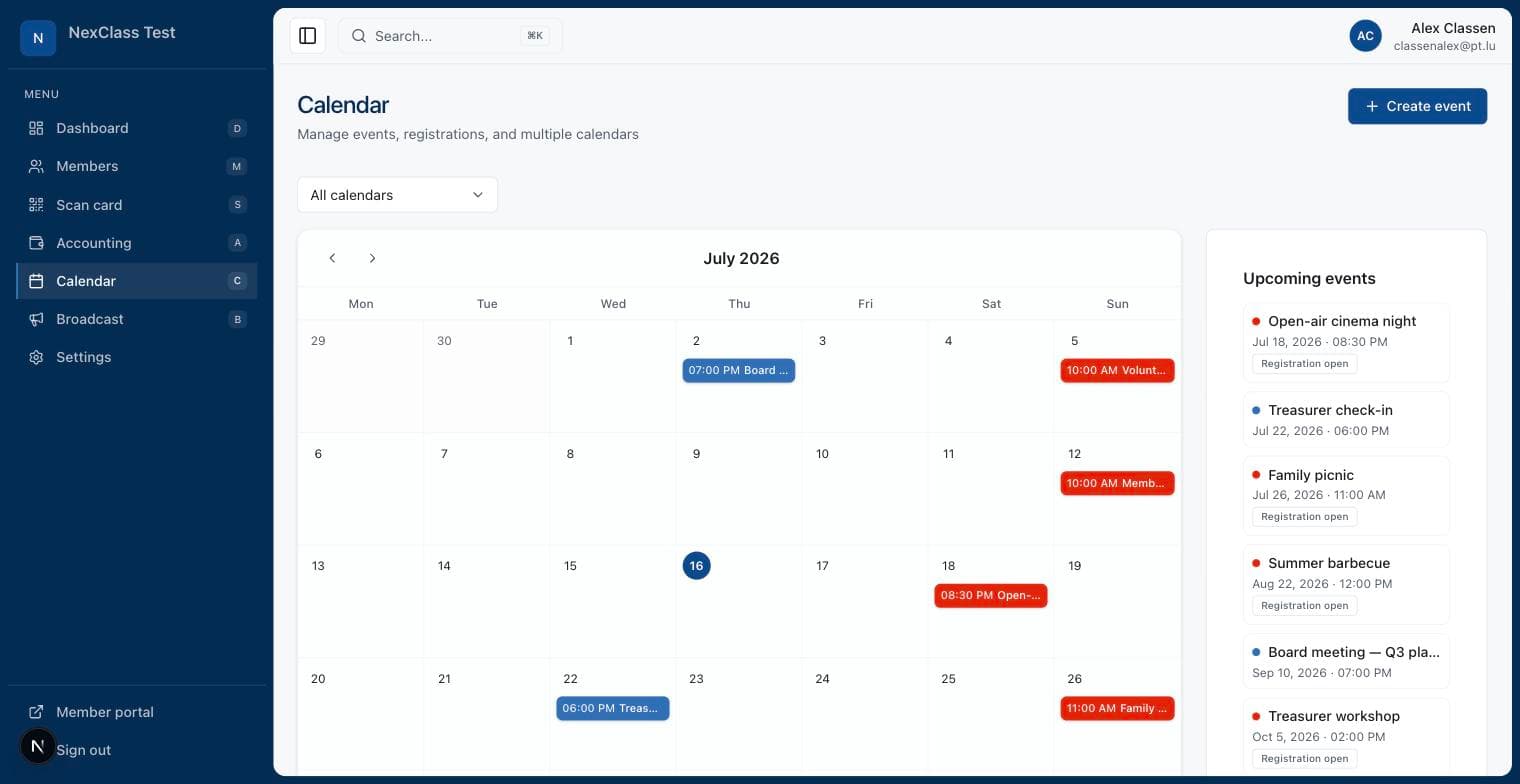Select today, July 16
1520x784 pixels.
(696, 566)
